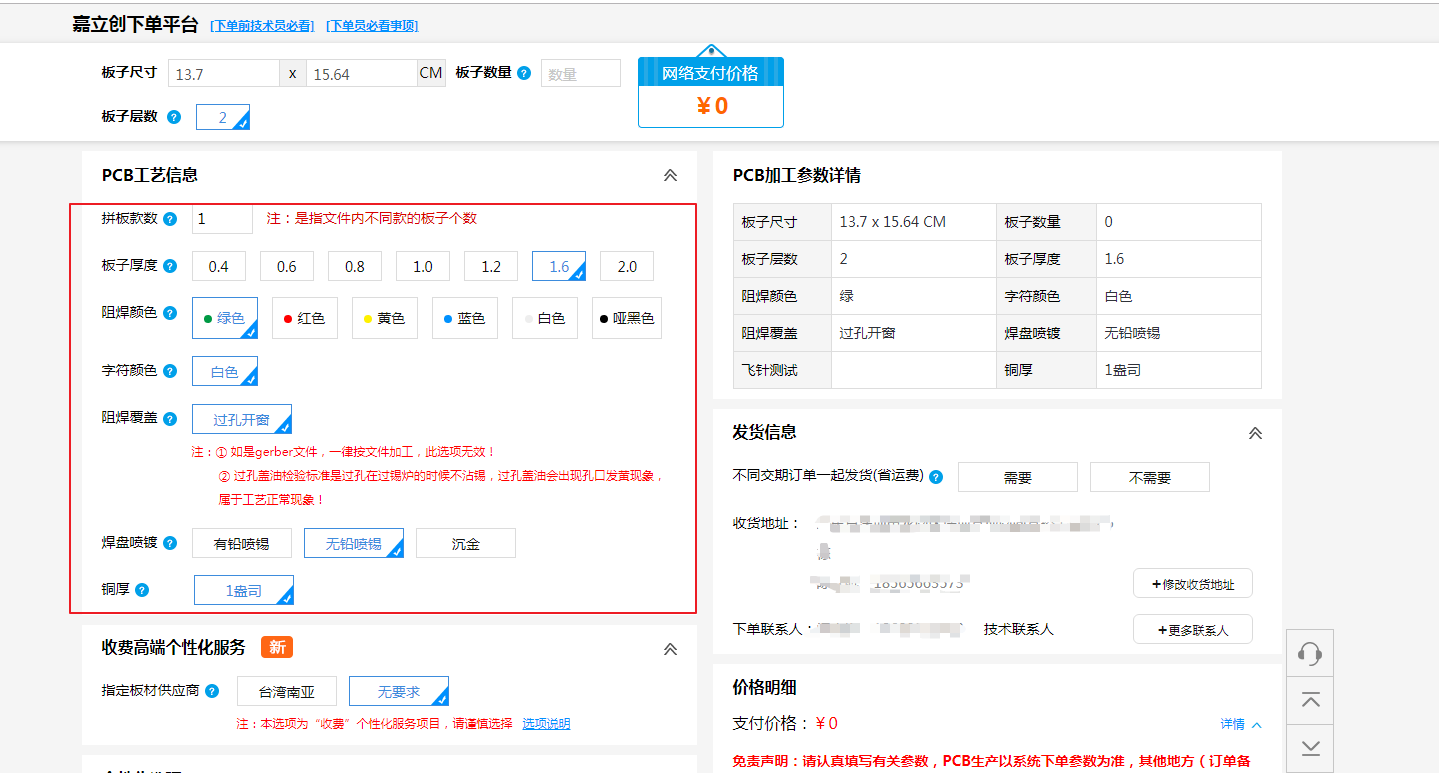The width and height of the screenshot is (1439, 773).
Task: Click the help icon next to 板子层数
Action: (174, 117)
